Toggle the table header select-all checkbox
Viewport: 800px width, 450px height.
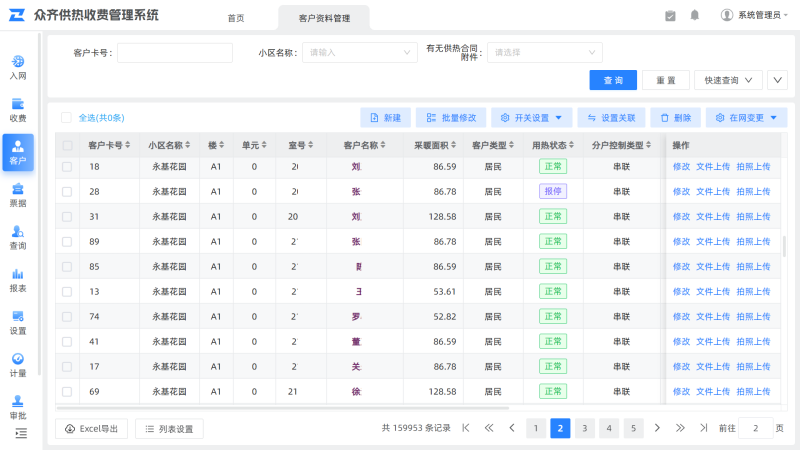(x=67, y=145)
